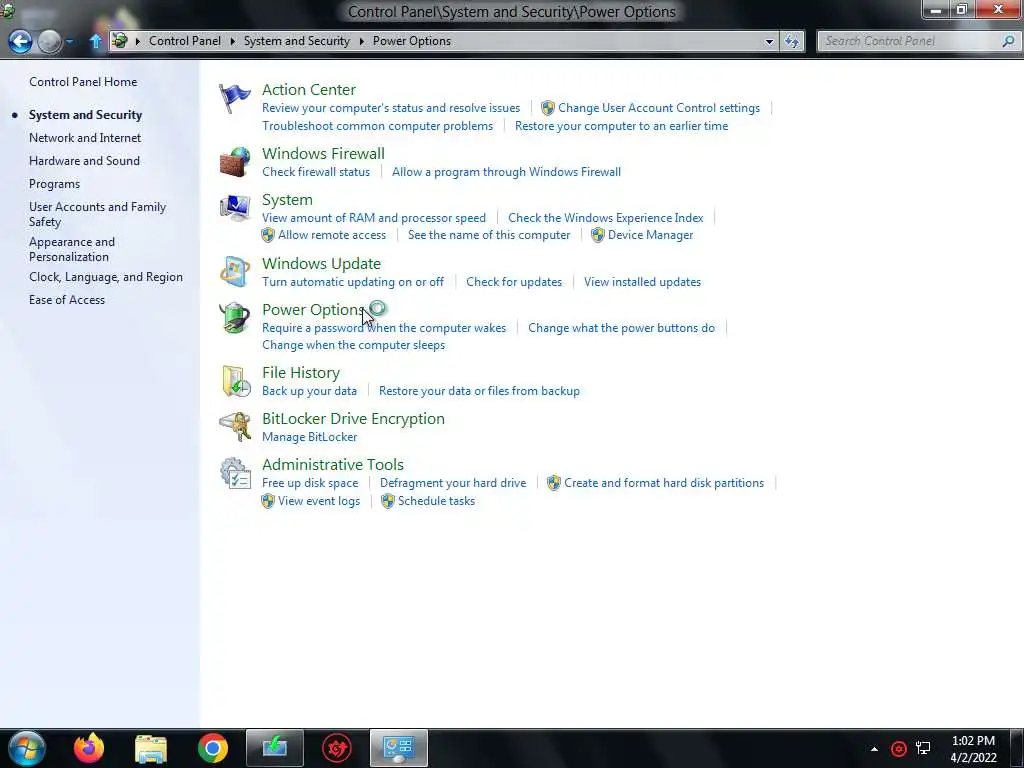Click the Control Panel icon in address bar

tap(120, 40)
